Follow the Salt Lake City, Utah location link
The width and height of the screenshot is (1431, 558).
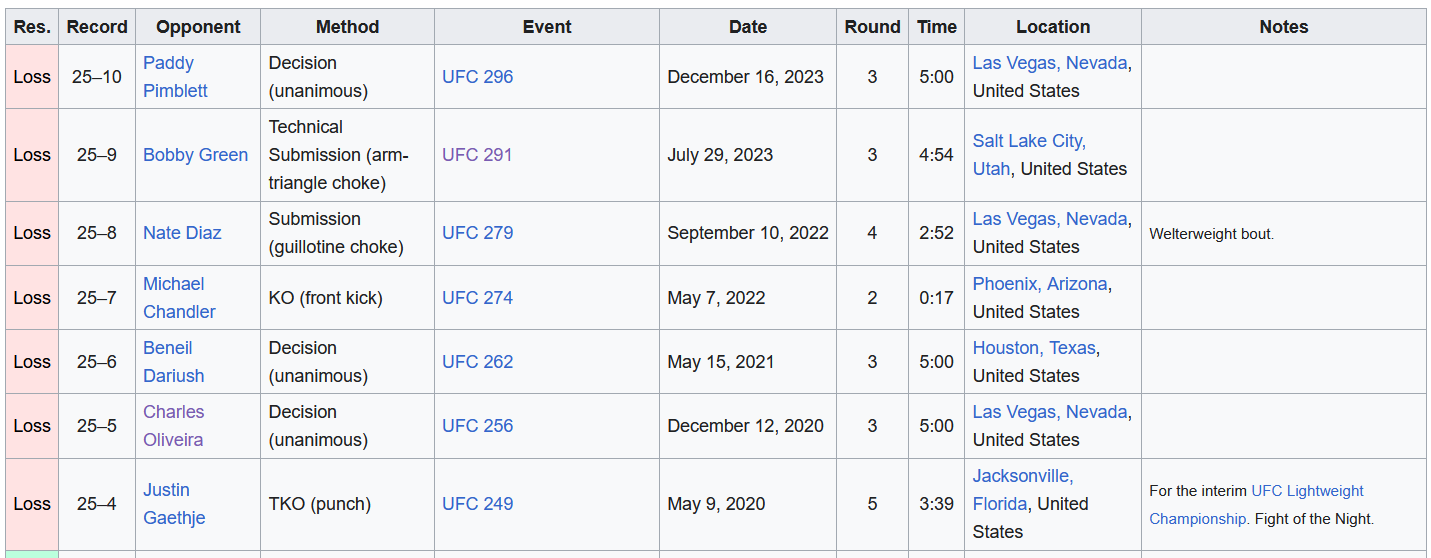1029,155
